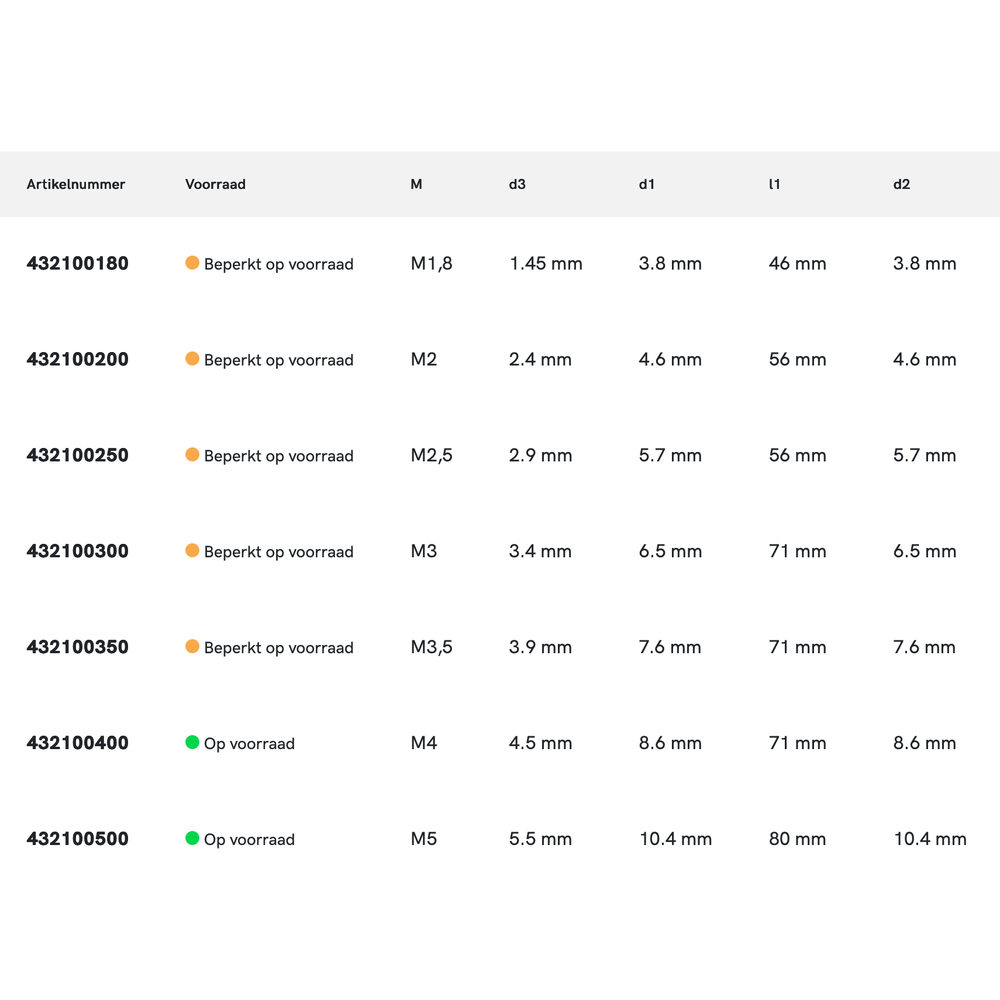Click the d2 column header
The width and height of the screenshot is (1000, 1000).
point(901,185)
